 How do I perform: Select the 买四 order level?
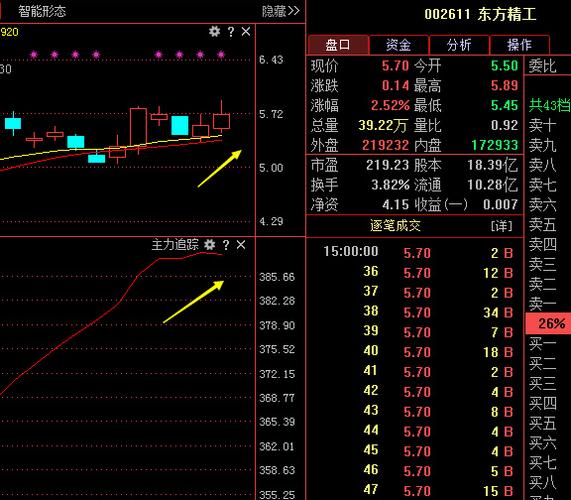click(542, 403)
